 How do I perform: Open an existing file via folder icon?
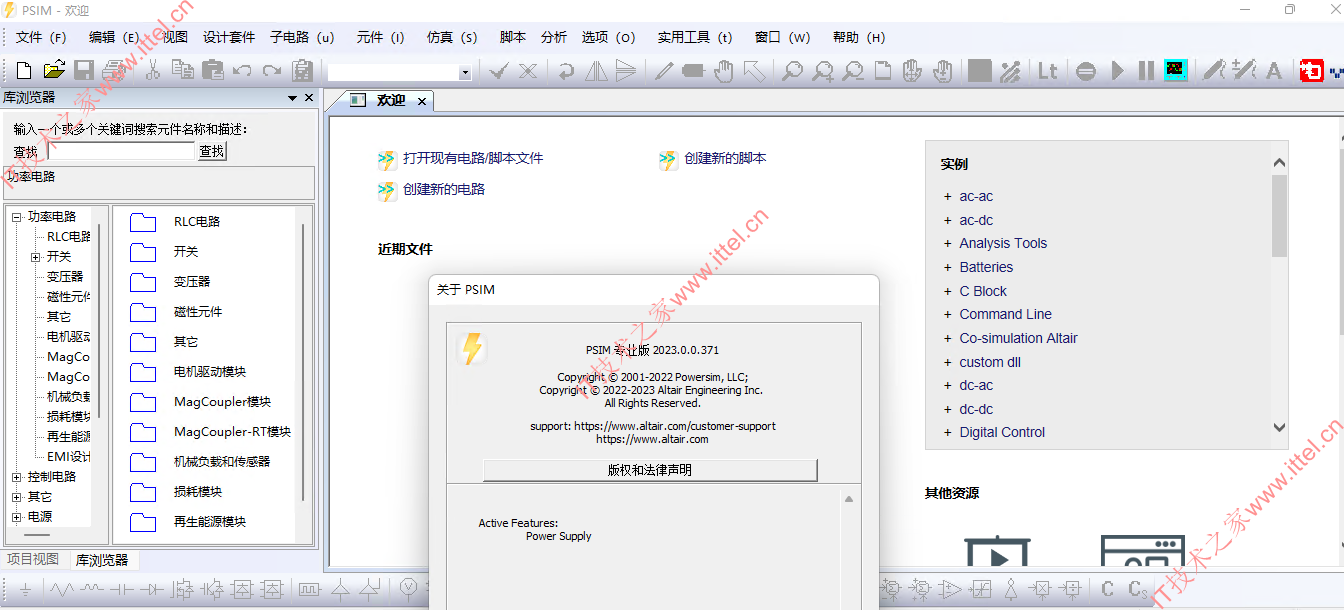click(54, 70)
